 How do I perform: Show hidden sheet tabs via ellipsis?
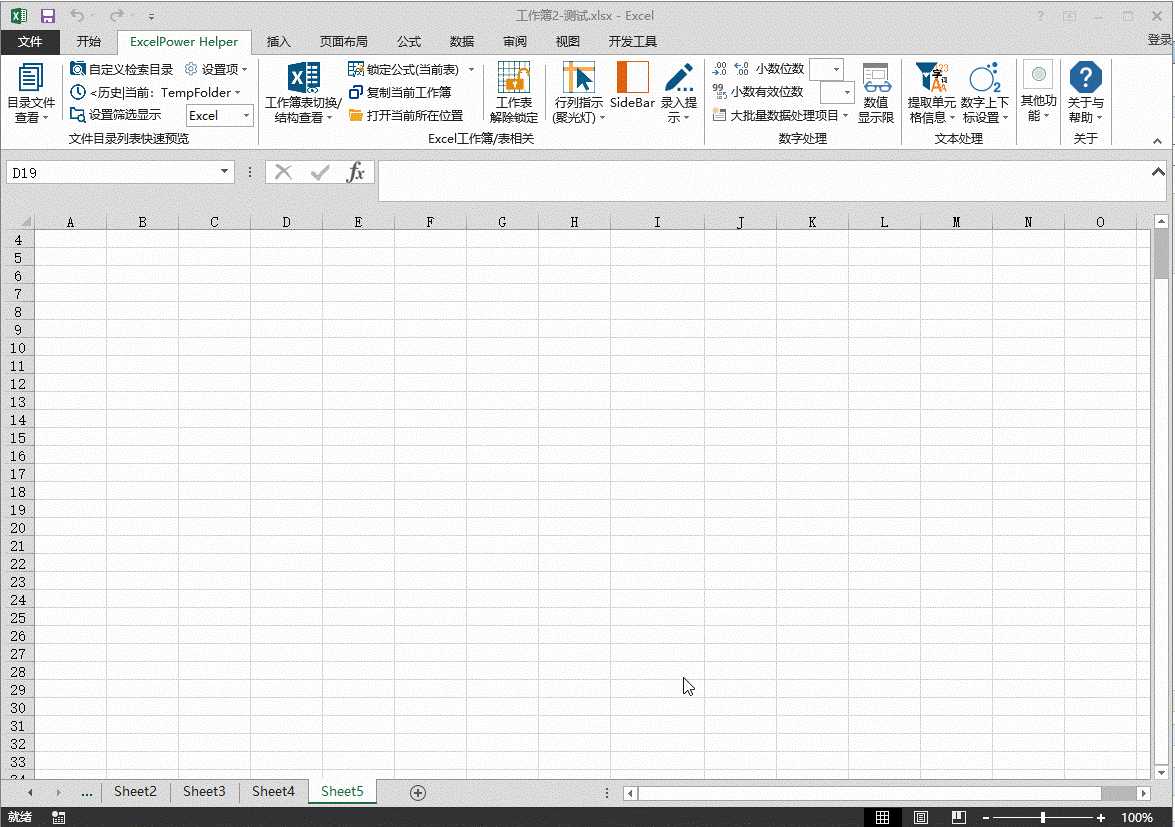(87, 793)
